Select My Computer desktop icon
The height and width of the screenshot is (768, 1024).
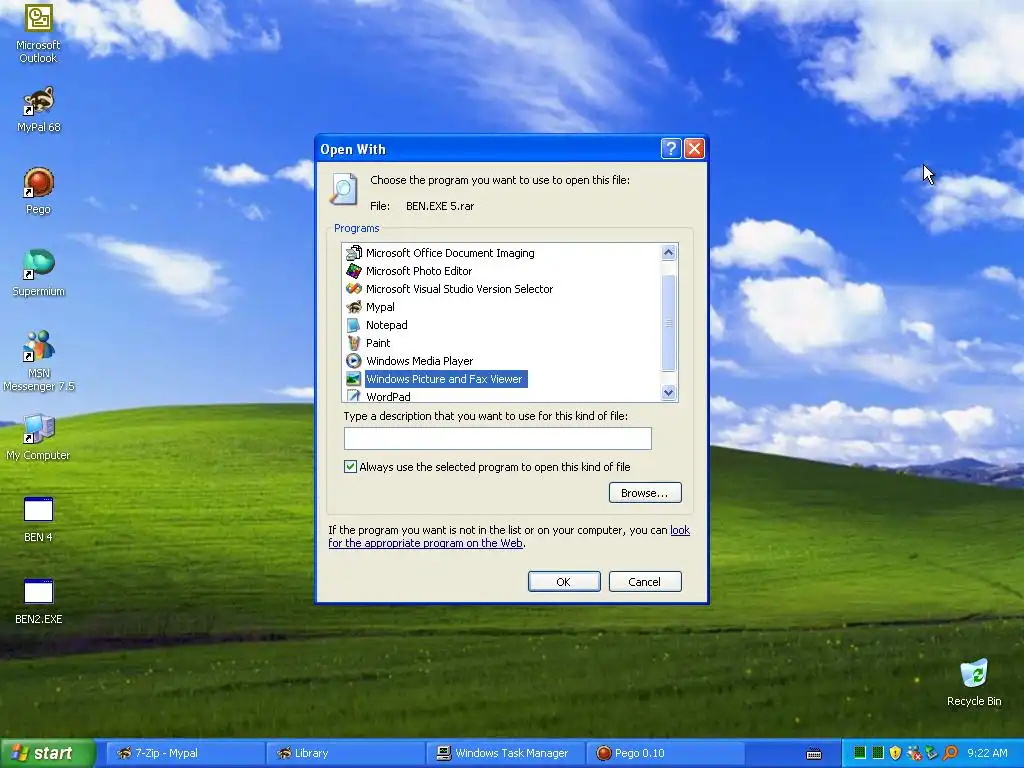coord(38,437)
